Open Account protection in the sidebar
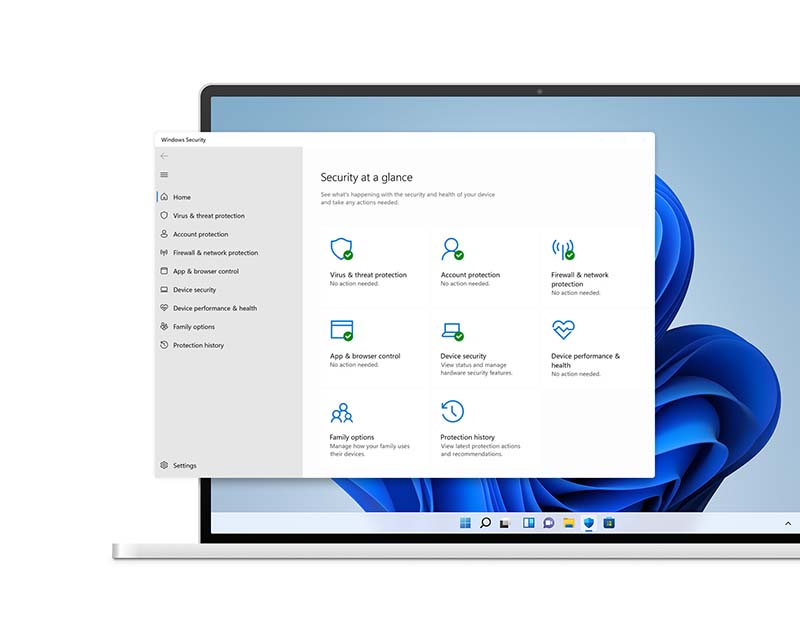Image resolution: width=800 pixels, height=634 pixels. pyautogui.click(x=201, y=234)
